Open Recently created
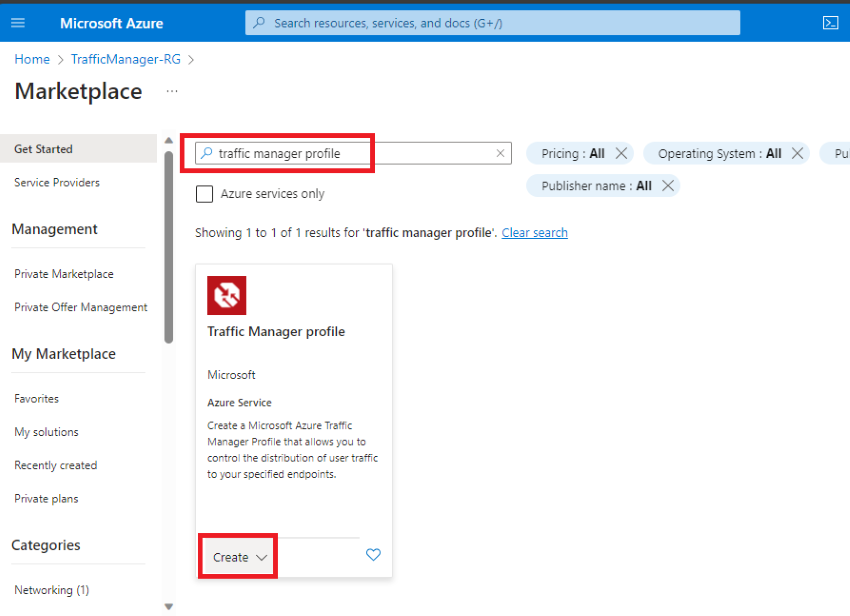This screenshot has width=850, height=616. (x=56, y=465)
